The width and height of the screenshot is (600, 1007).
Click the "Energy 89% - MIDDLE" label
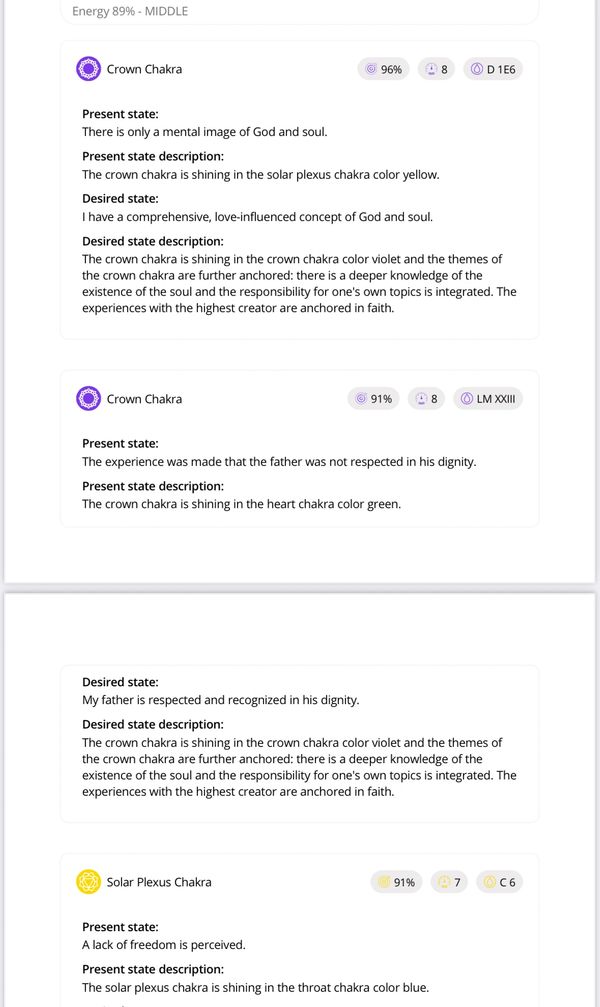tap(130, 12)
